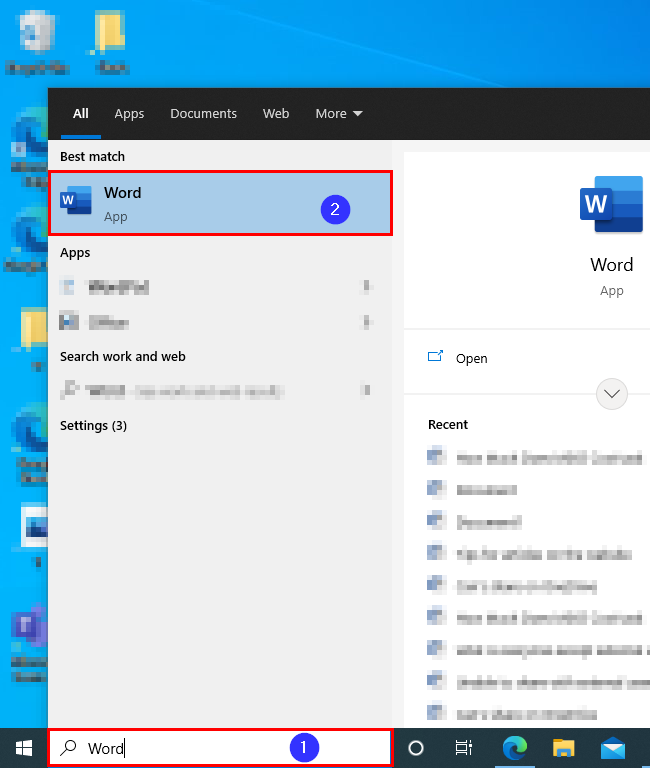Open Task View from the taskbar
Viewport: 650px width, 768px height.
point(463,748)
